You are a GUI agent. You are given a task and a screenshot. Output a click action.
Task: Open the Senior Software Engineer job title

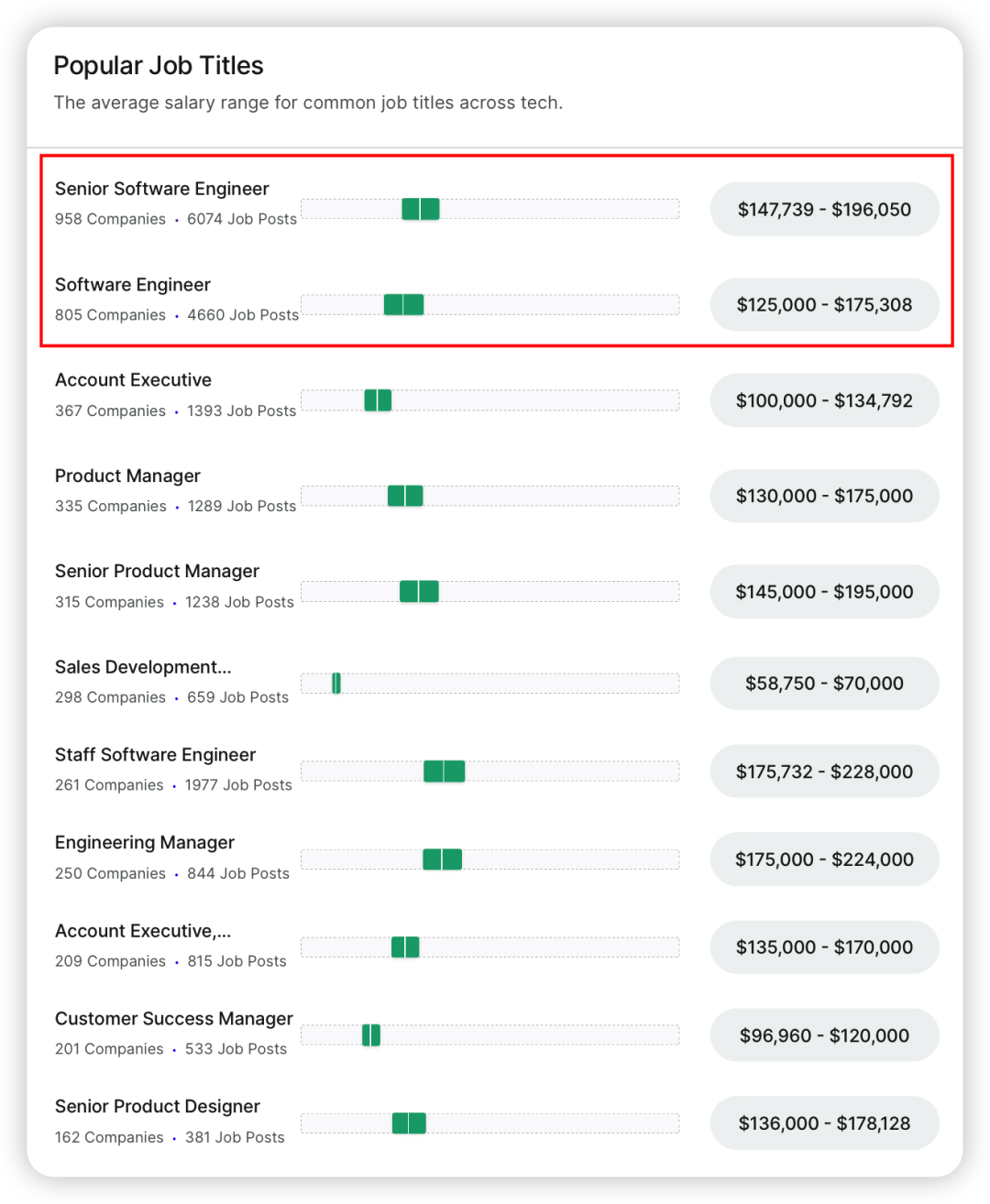161,189
